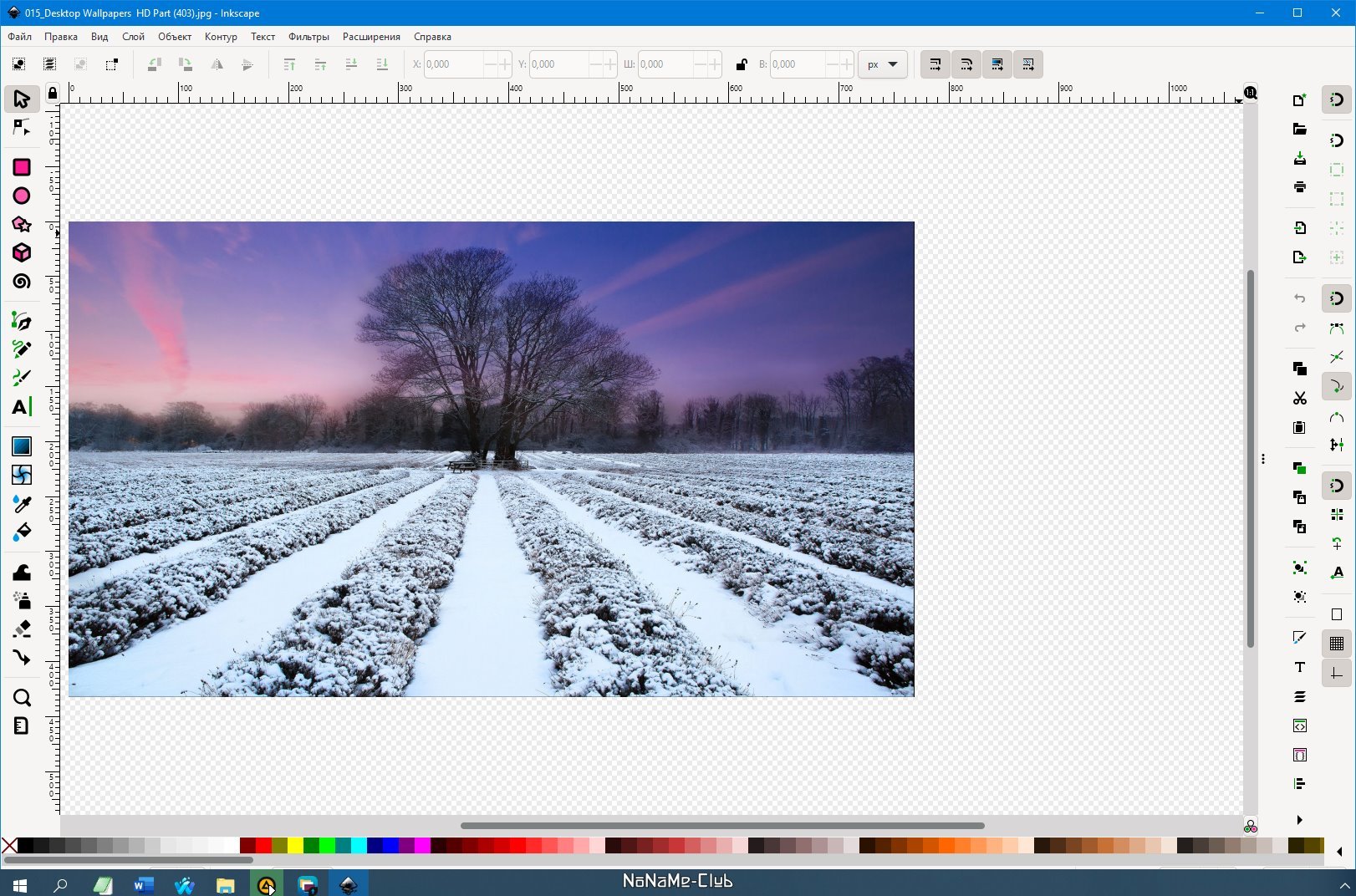Open Word from the taskbar

click(144, 884)
